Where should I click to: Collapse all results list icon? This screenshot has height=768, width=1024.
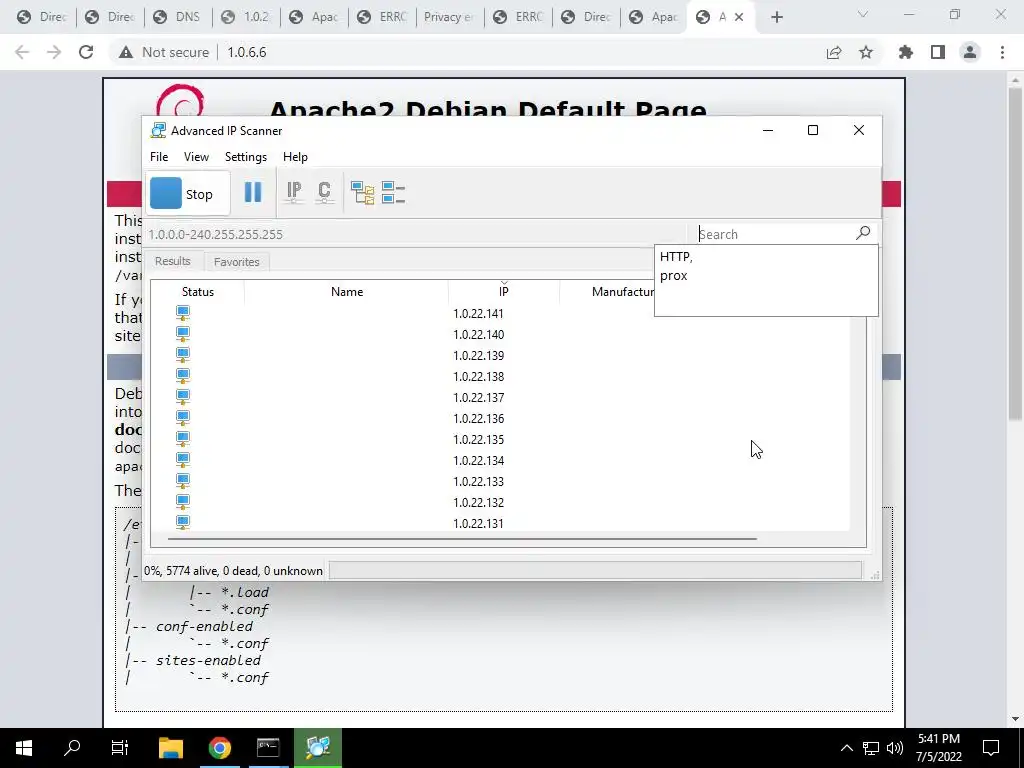click(x=393, y=193)
